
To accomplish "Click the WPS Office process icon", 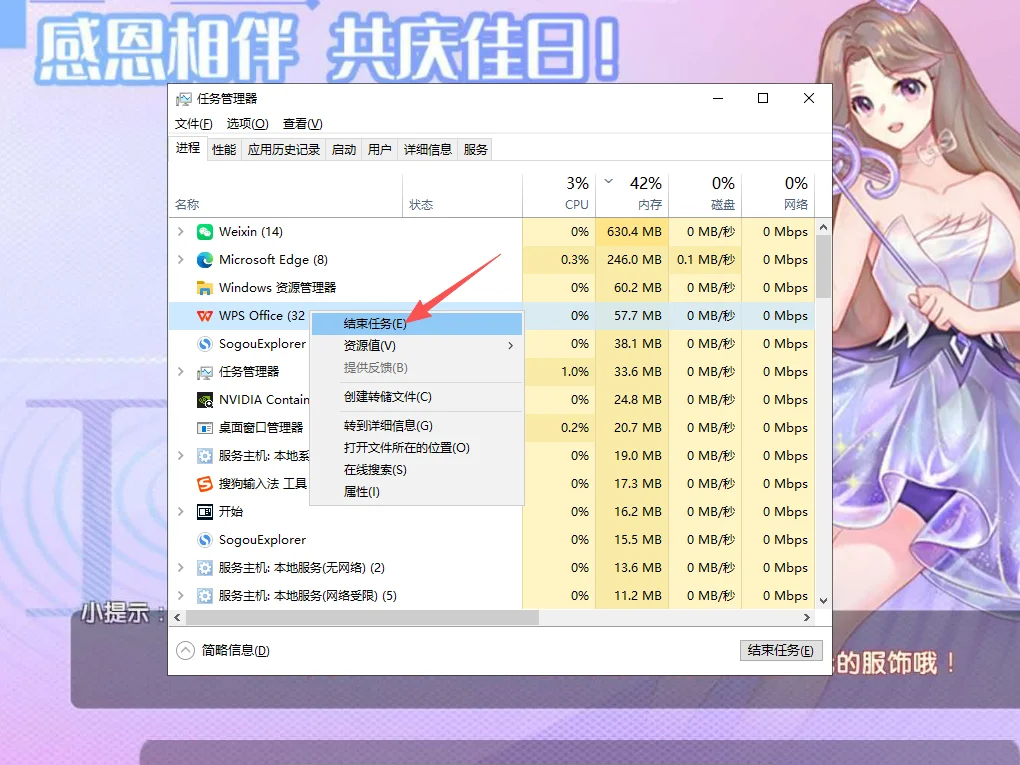I will 205,315.
